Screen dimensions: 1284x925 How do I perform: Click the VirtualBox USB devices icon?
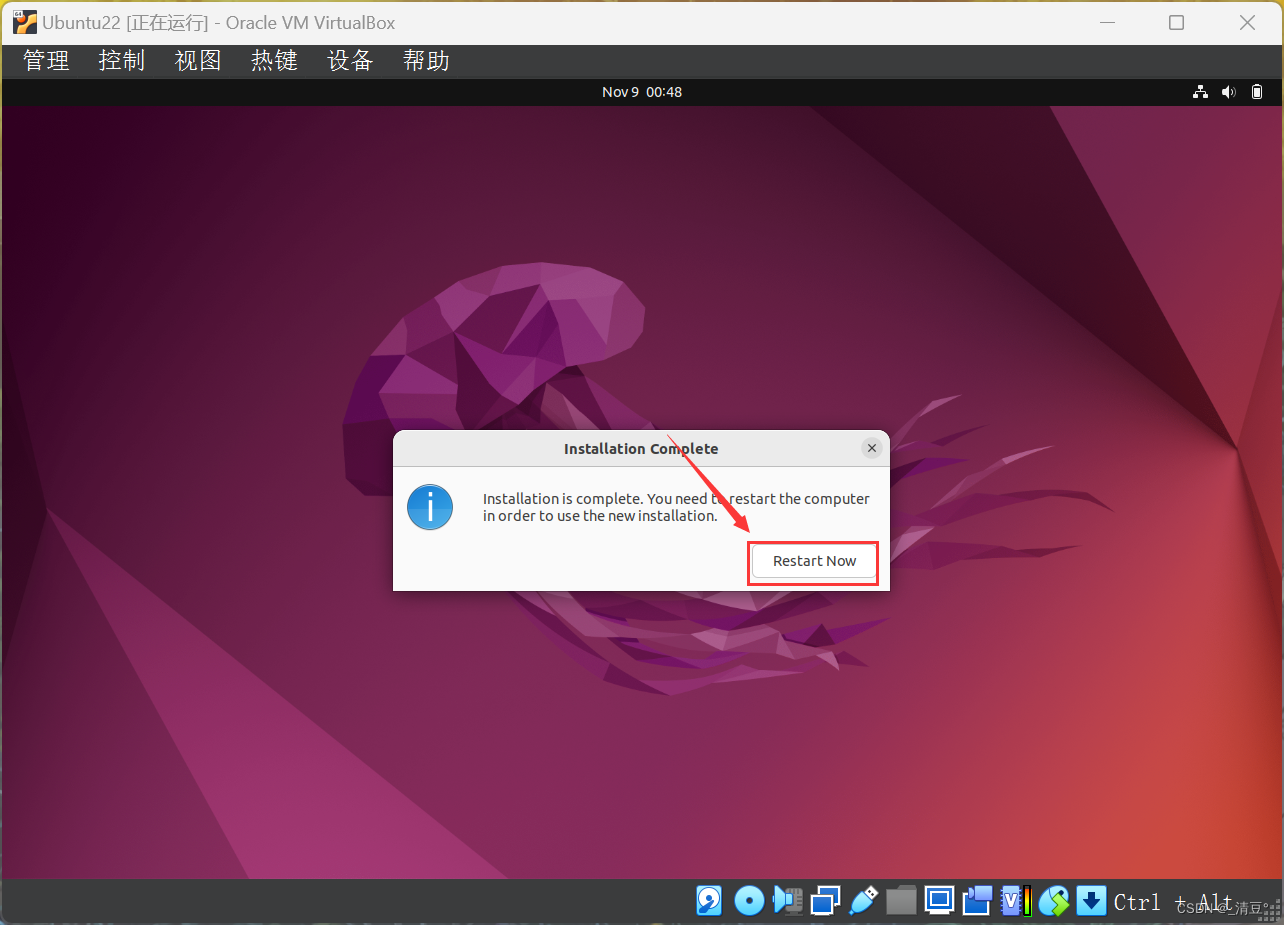point(863,901)
